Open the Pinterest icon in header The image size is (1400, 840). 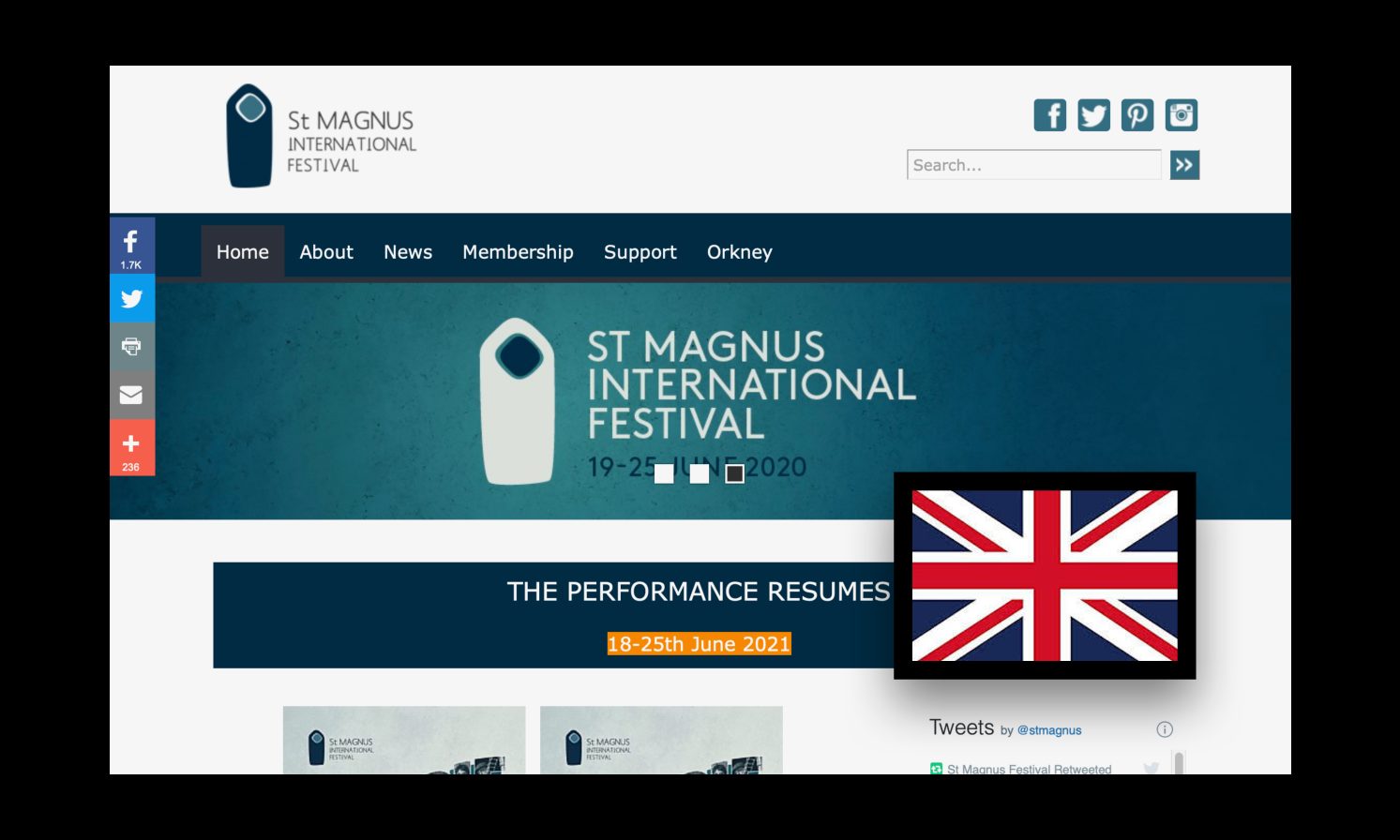[x=1137, y=115]
